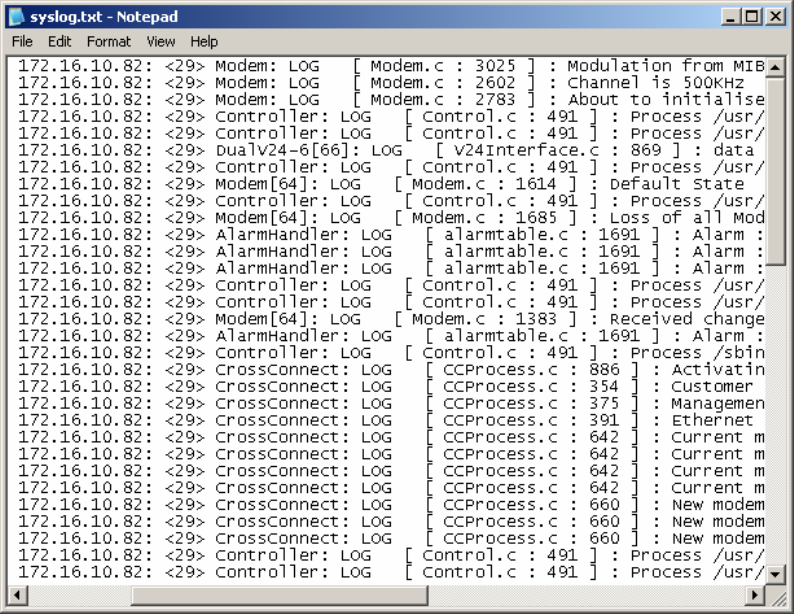Click the 'Modem.c : 3025' entry
The image size is (794, 614).
tap(443, 66)
